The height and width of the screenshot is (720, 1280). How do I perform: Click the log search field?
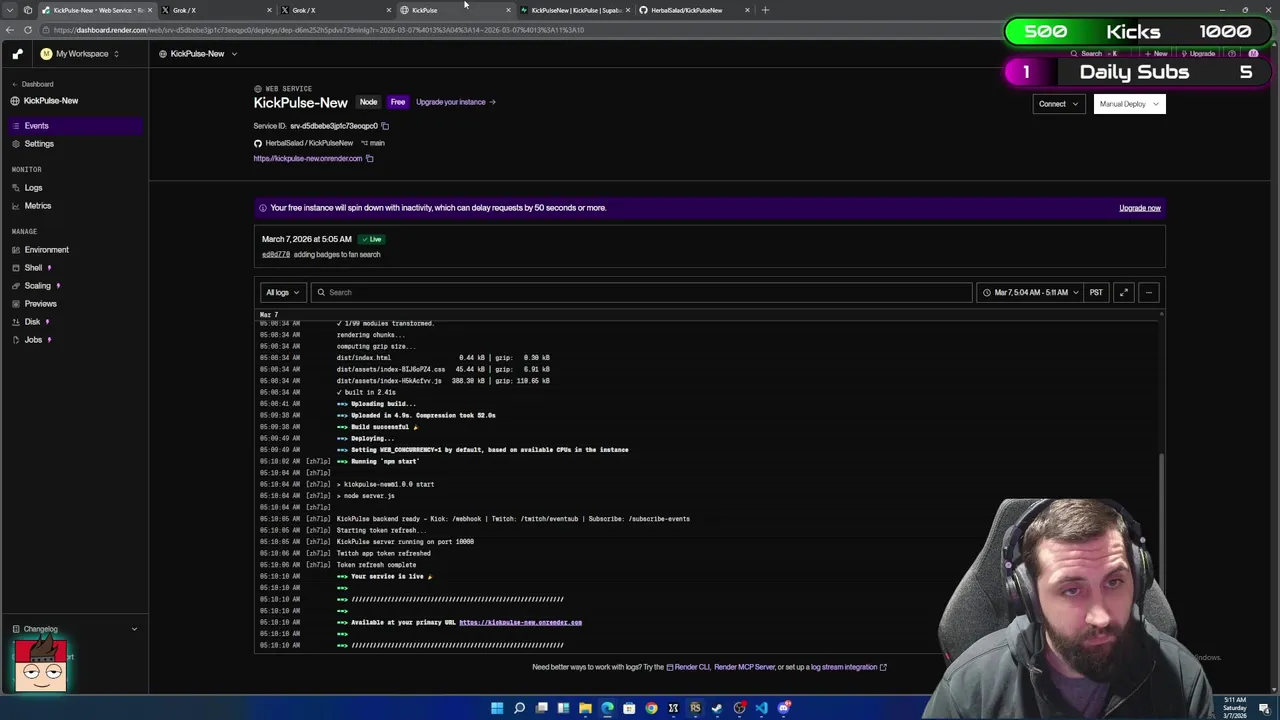click(641, 293)
